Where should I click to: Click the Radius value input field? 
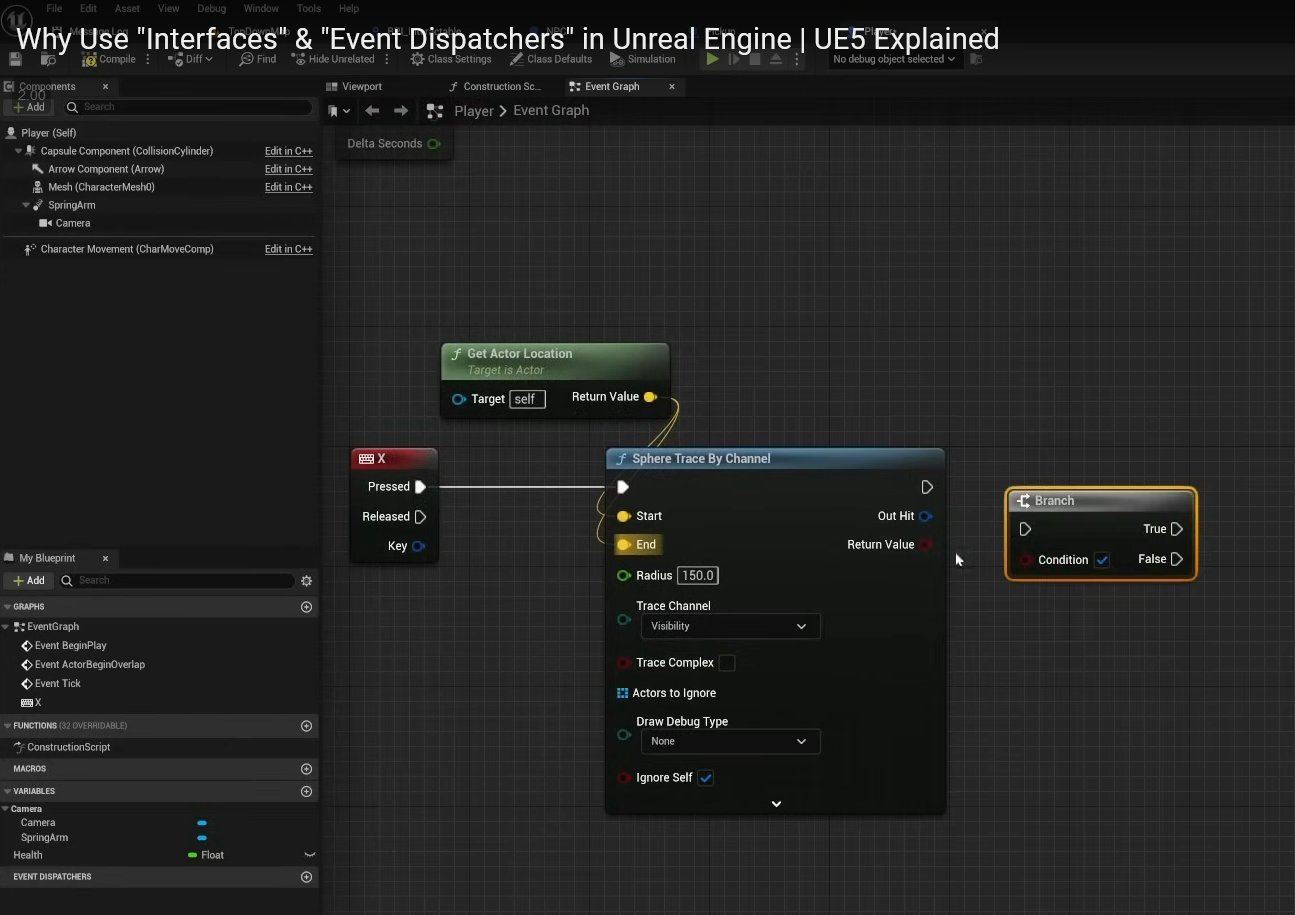click(698, 576)
